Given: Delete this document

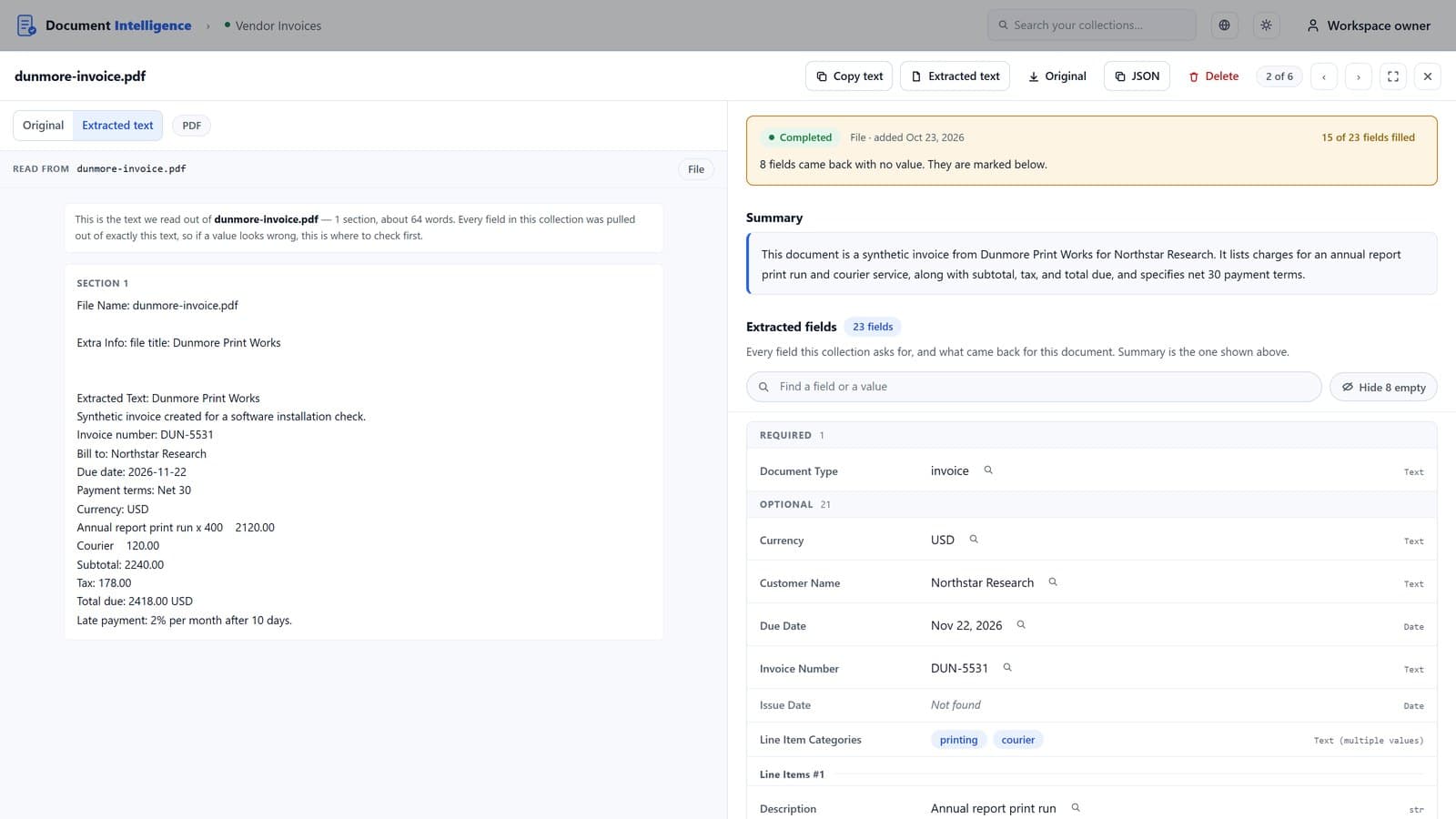Looking at the screenshot, I should click(x=1213, y=76).
